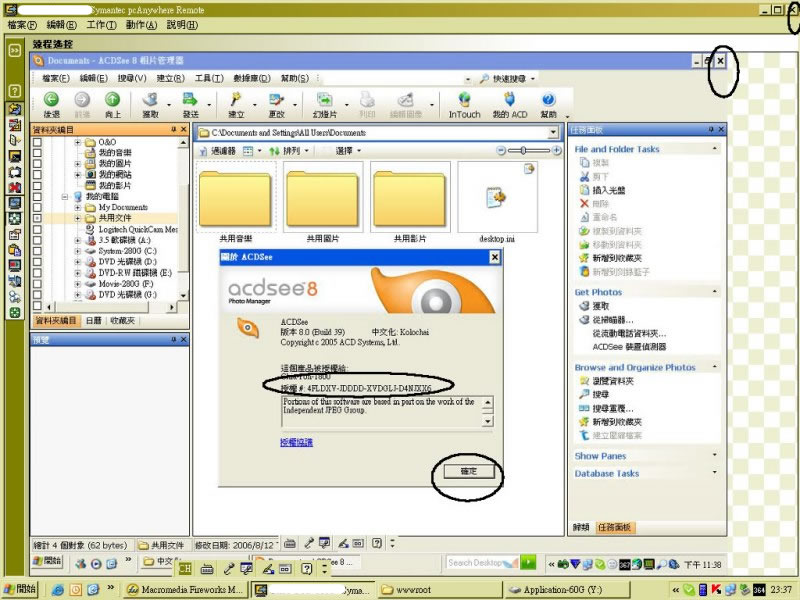Image resolution: width=800 pixels, height=600 pixels.
Task: Toggle the checkbox beside 共用文件
Action: click(37, 218)
